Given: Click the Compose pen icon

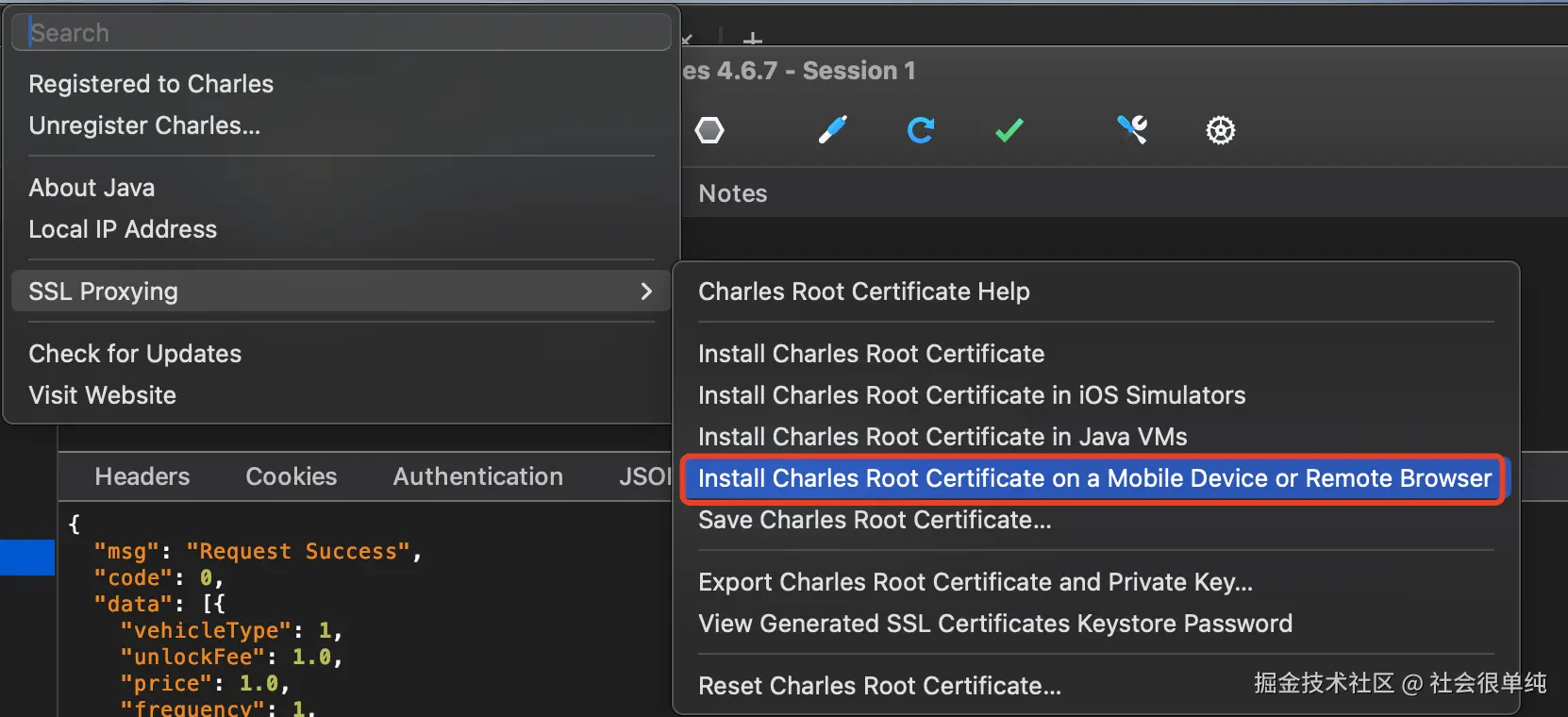Looking at the screenshot, I should coord(832,130).
